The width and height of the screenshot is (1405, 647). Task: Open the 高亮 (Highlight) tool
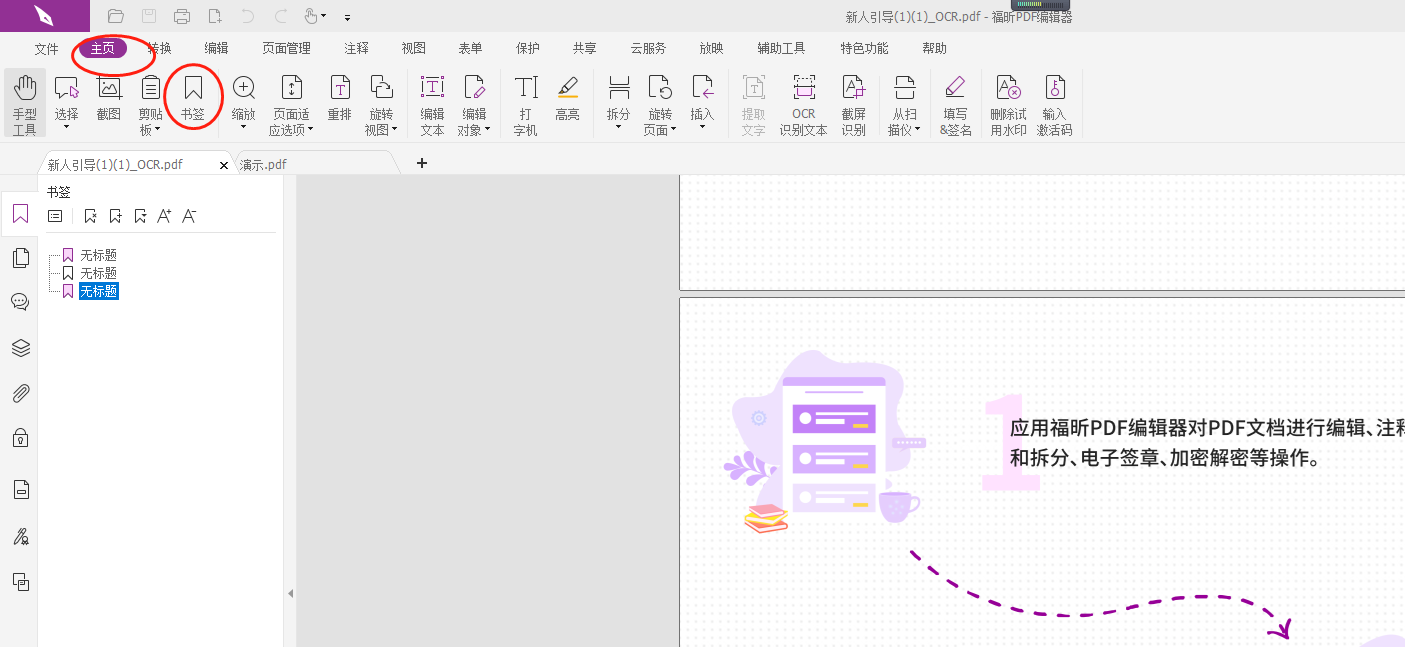[568, 100]
